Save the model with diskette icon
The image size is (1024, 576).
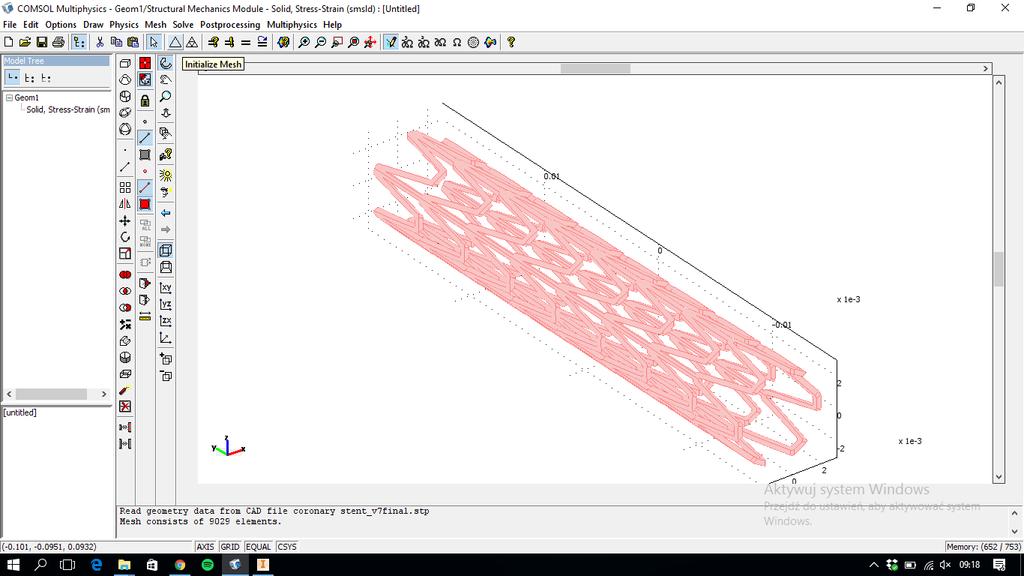41,42
